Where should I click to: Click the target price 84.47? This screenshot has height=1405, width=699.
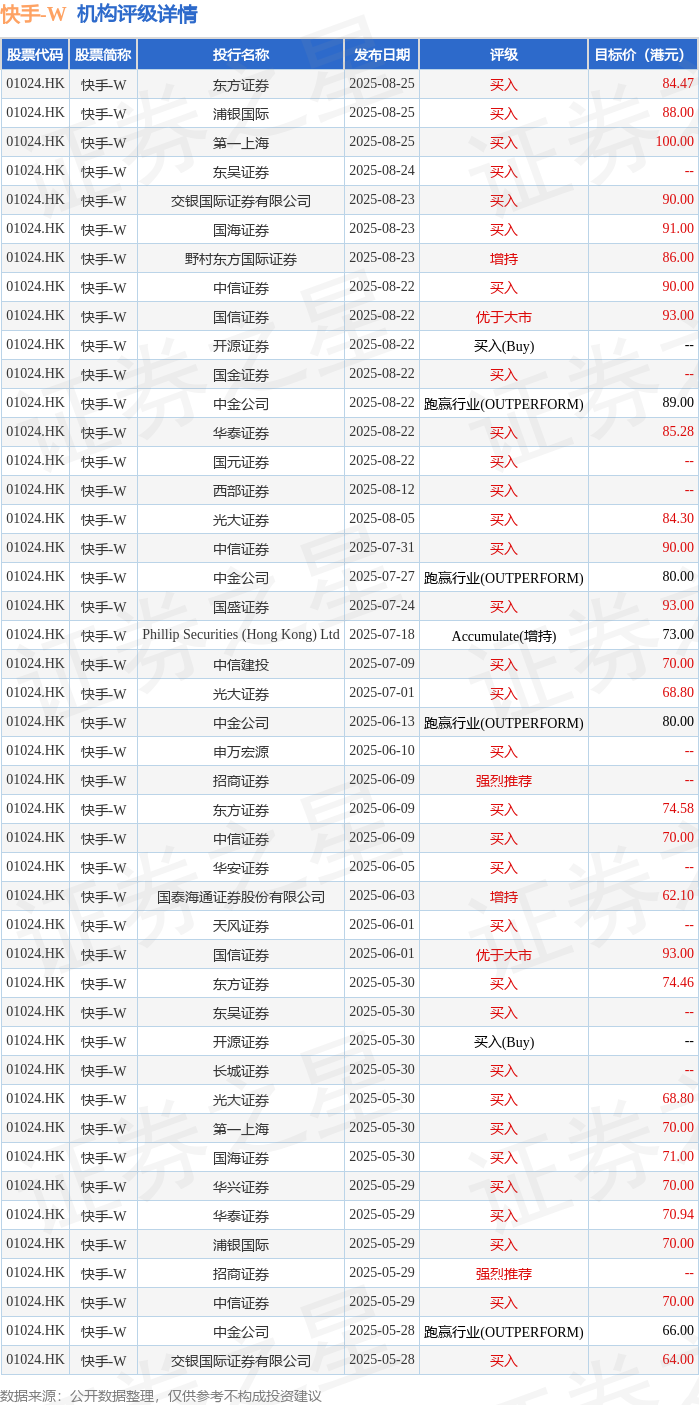677,84
